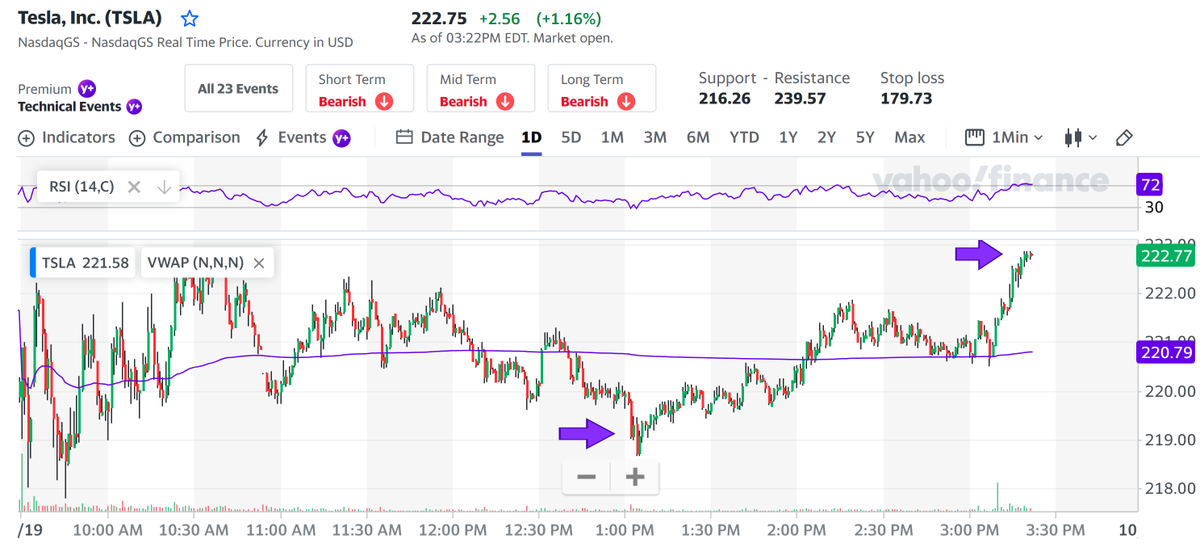
Task: Click the Technical Events label
Action: pos(69,106)
